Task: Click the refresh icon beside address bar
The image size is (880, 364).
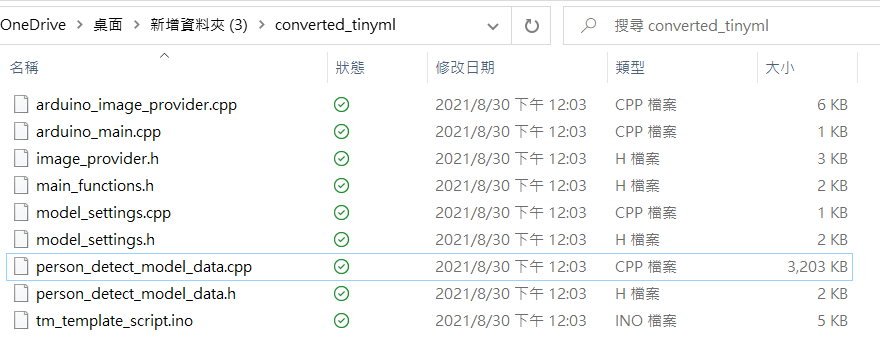Action: [531, 26]
